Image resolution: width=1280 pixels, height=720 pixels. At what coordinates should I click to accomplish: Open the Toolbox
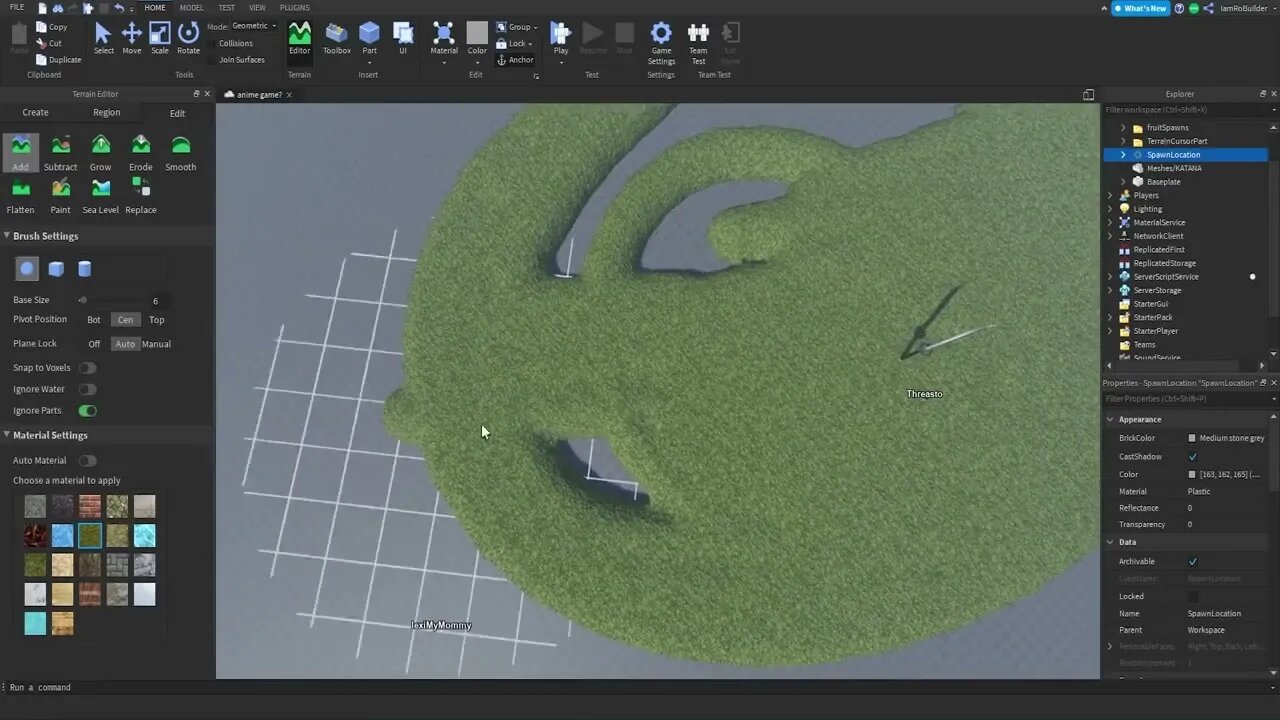click(x=337, y=38)
